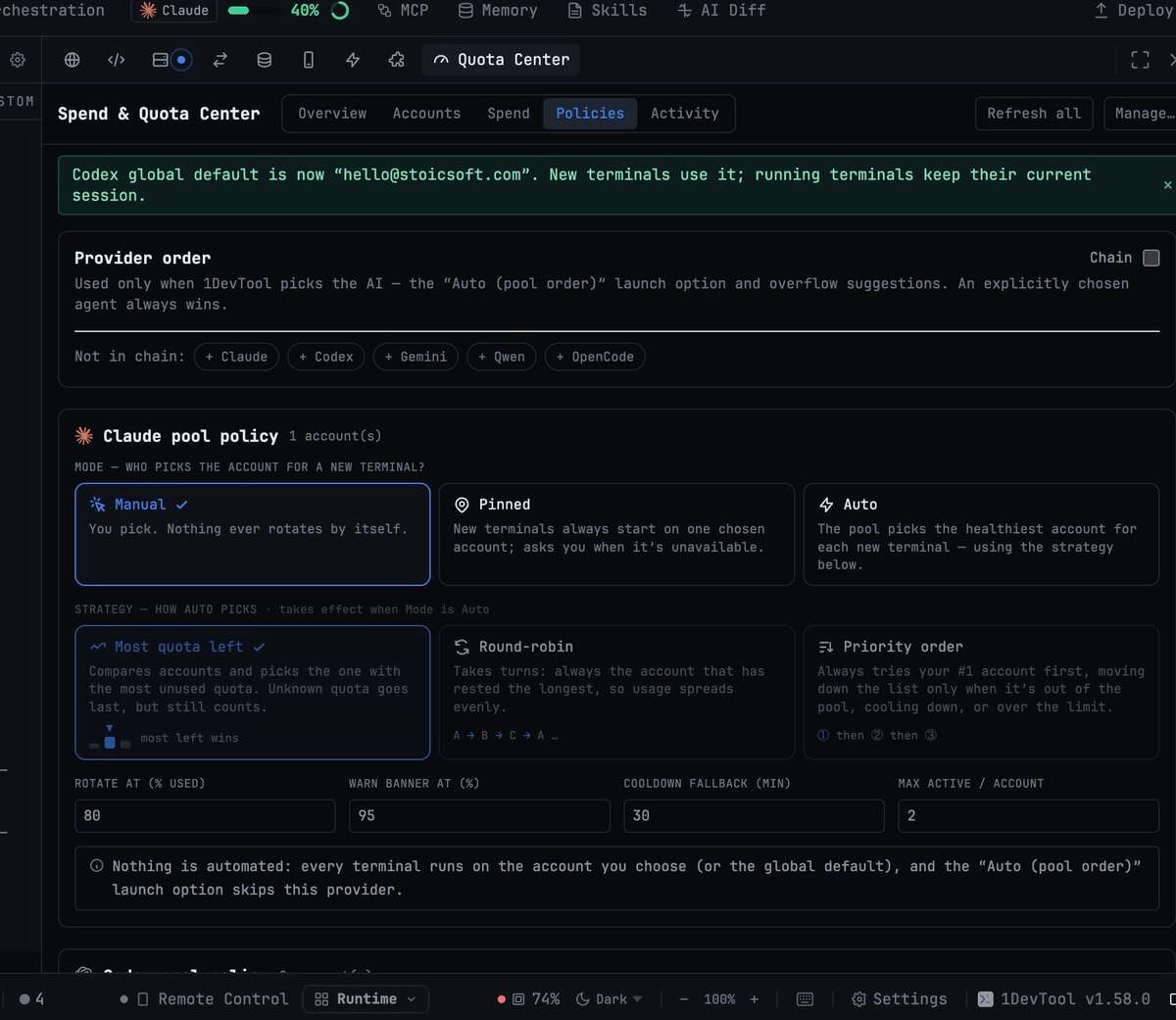Open the Memory section
The height and width of the screenshot is (1020, 1176).
[497, 11]
